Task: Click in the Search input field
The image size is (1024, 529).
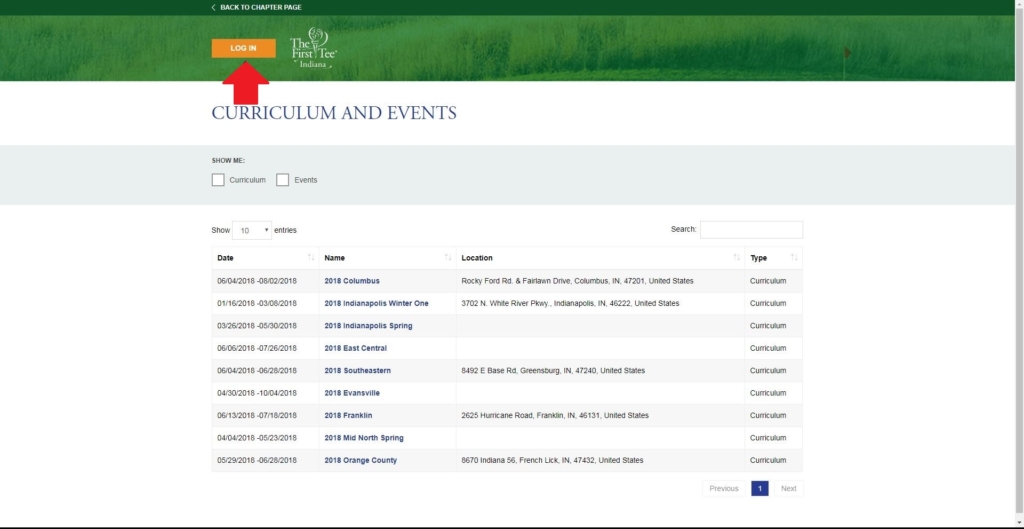Action: pos(751,230)
